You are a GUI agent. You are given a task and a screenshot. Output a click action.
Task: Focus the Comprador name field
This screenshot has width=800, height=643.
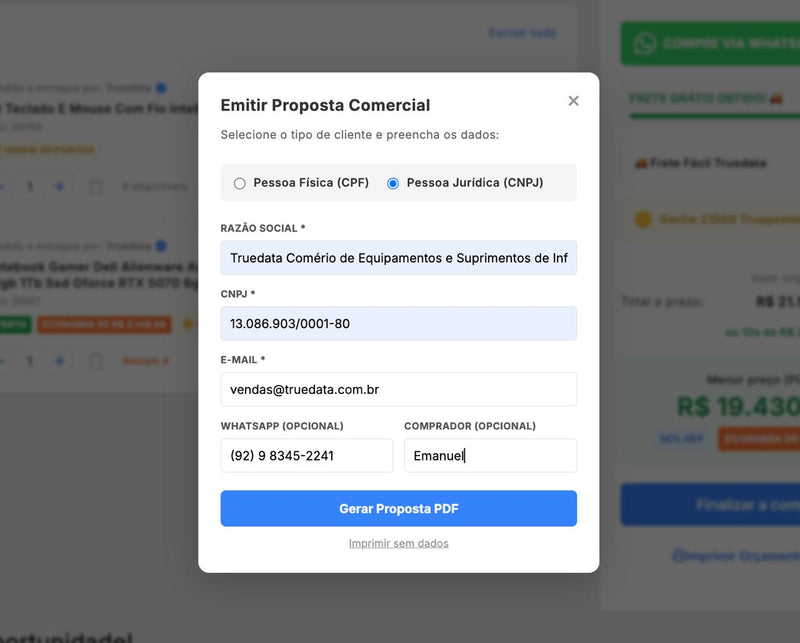(x=490, y=456)
